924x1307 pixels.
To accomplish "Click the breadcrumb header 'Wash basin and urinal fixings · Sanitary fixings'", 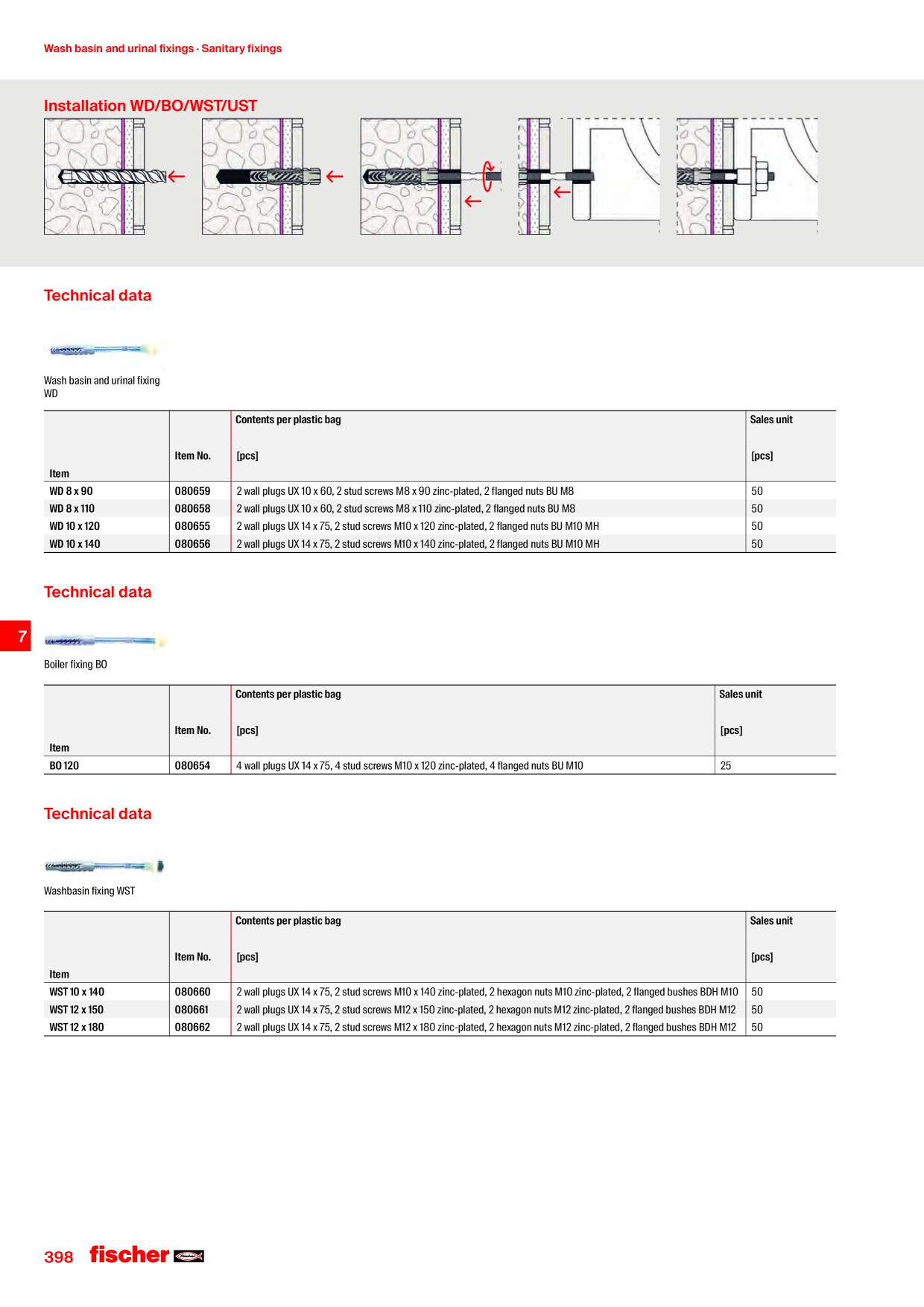I will [x=162, y=48].
